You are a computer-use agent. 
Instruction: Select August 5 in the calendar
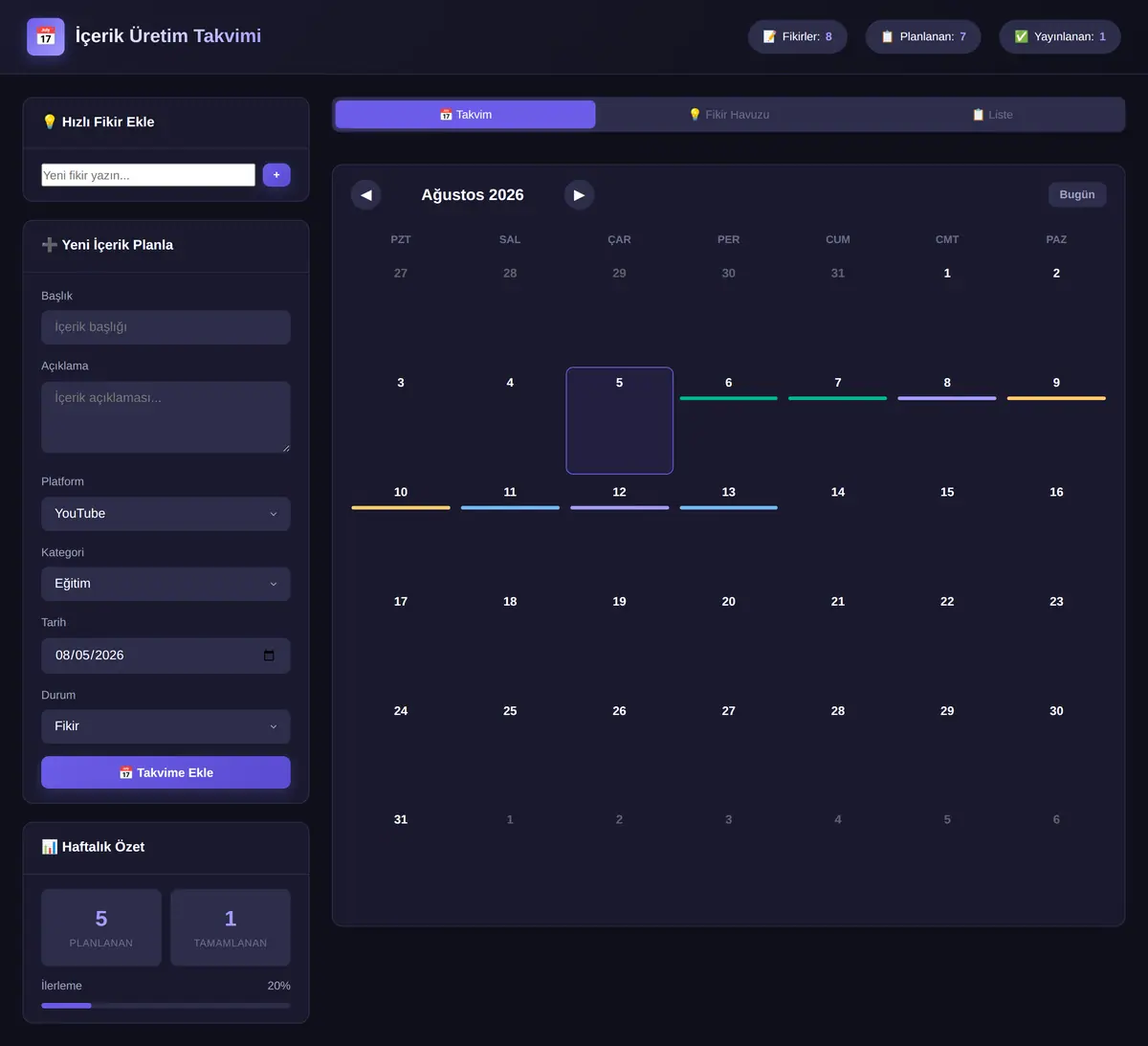click(x=620, y=420)
